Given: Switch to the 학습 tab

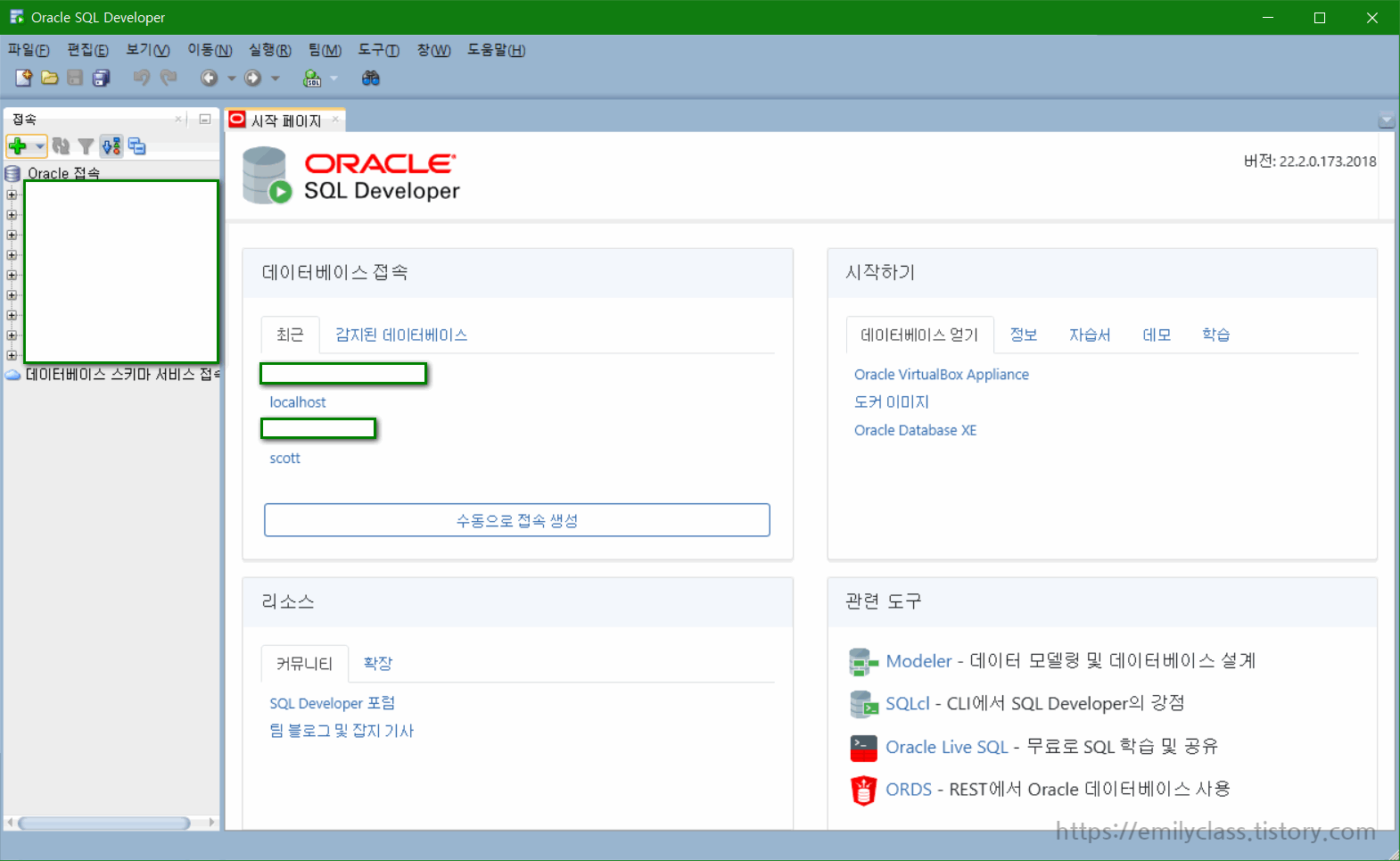Looking at the screenshot, I should pyautogui.click(x=1215, y=335).
